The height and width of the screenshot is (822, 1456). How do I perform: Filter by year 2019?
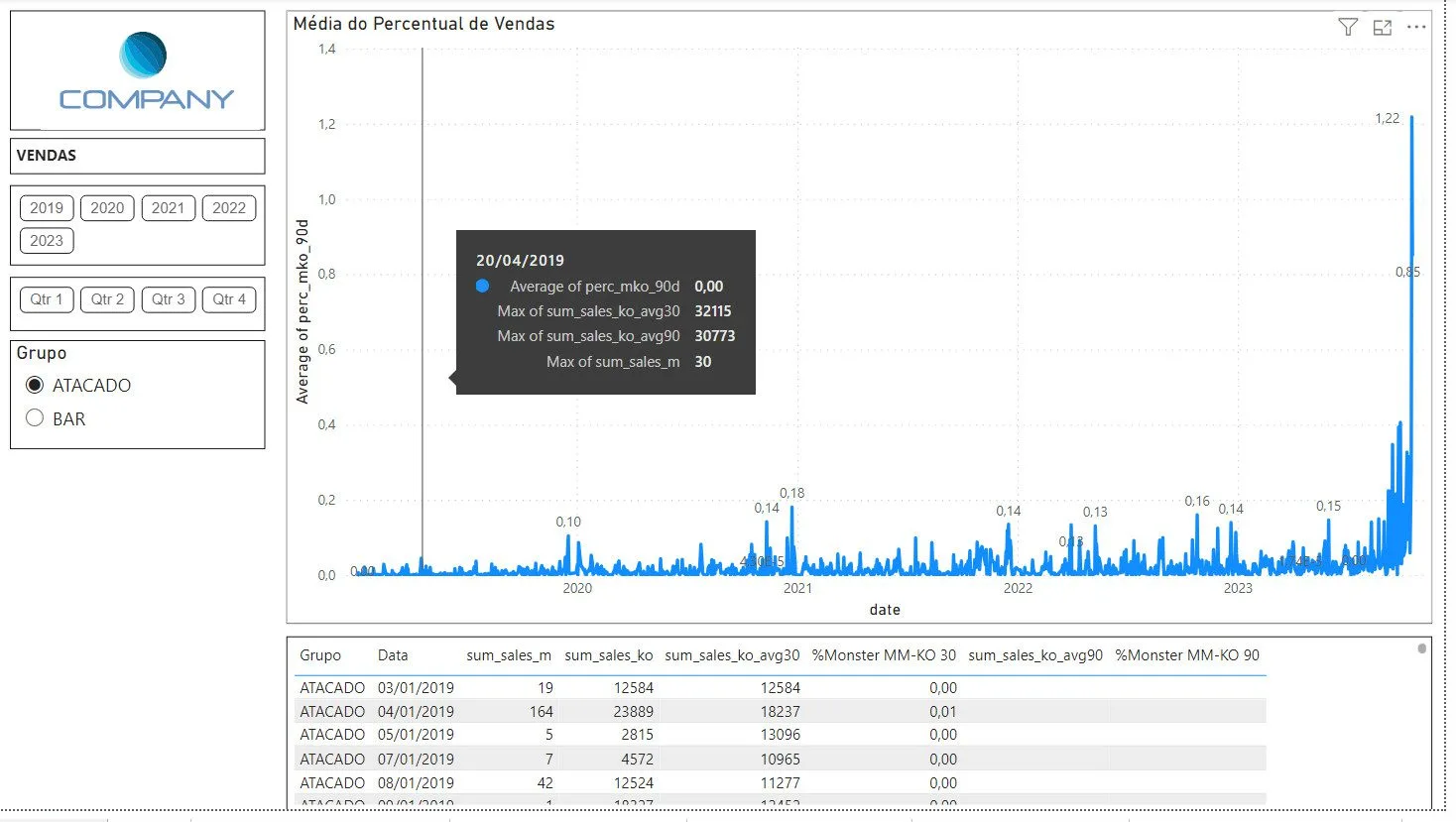(x=47, y=208)
